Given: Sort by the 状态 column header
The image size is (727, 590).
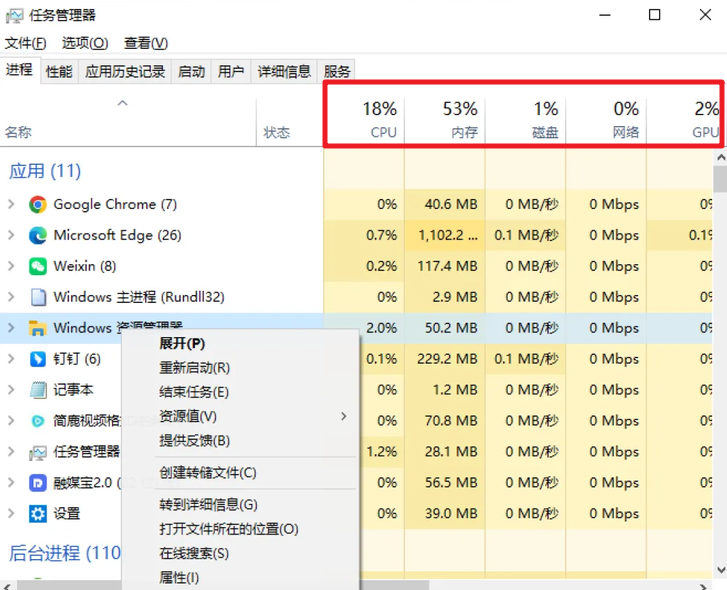Looking at the screenshot, I should point(290,122).
